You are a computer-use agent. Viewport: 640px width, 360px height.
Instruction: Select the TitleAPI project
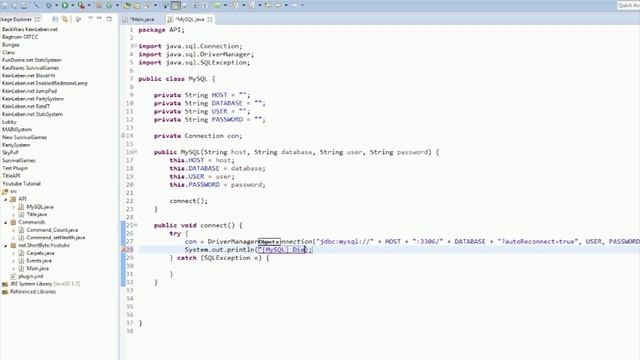(11, 176)
